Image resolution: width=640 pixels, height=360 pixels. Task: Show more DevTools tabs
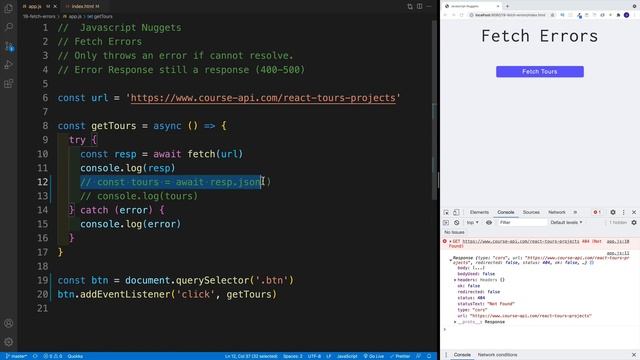click(x=575, y=212)
